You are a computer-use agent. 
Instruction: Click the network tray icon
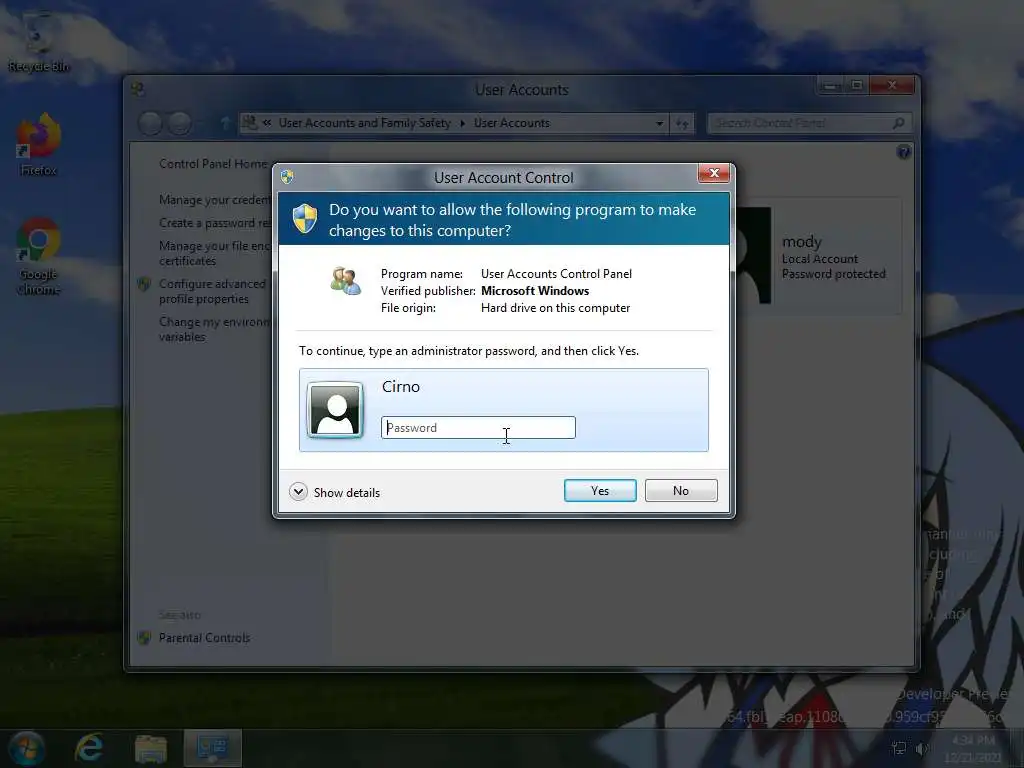(899, 748)
